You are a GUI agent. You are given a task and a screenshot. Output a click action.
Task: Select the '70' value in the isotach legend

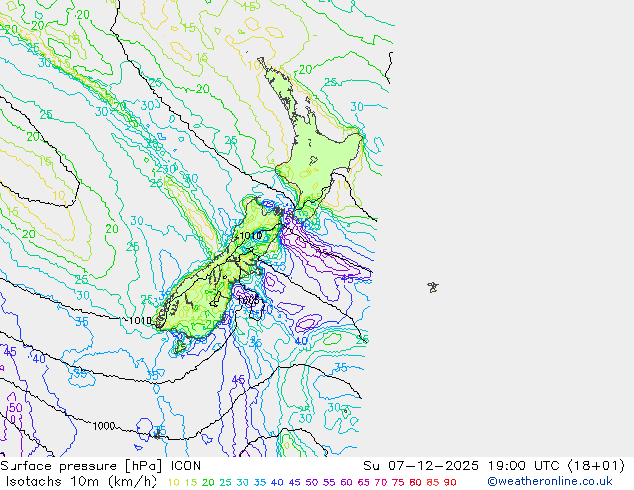tap(381, 482)
